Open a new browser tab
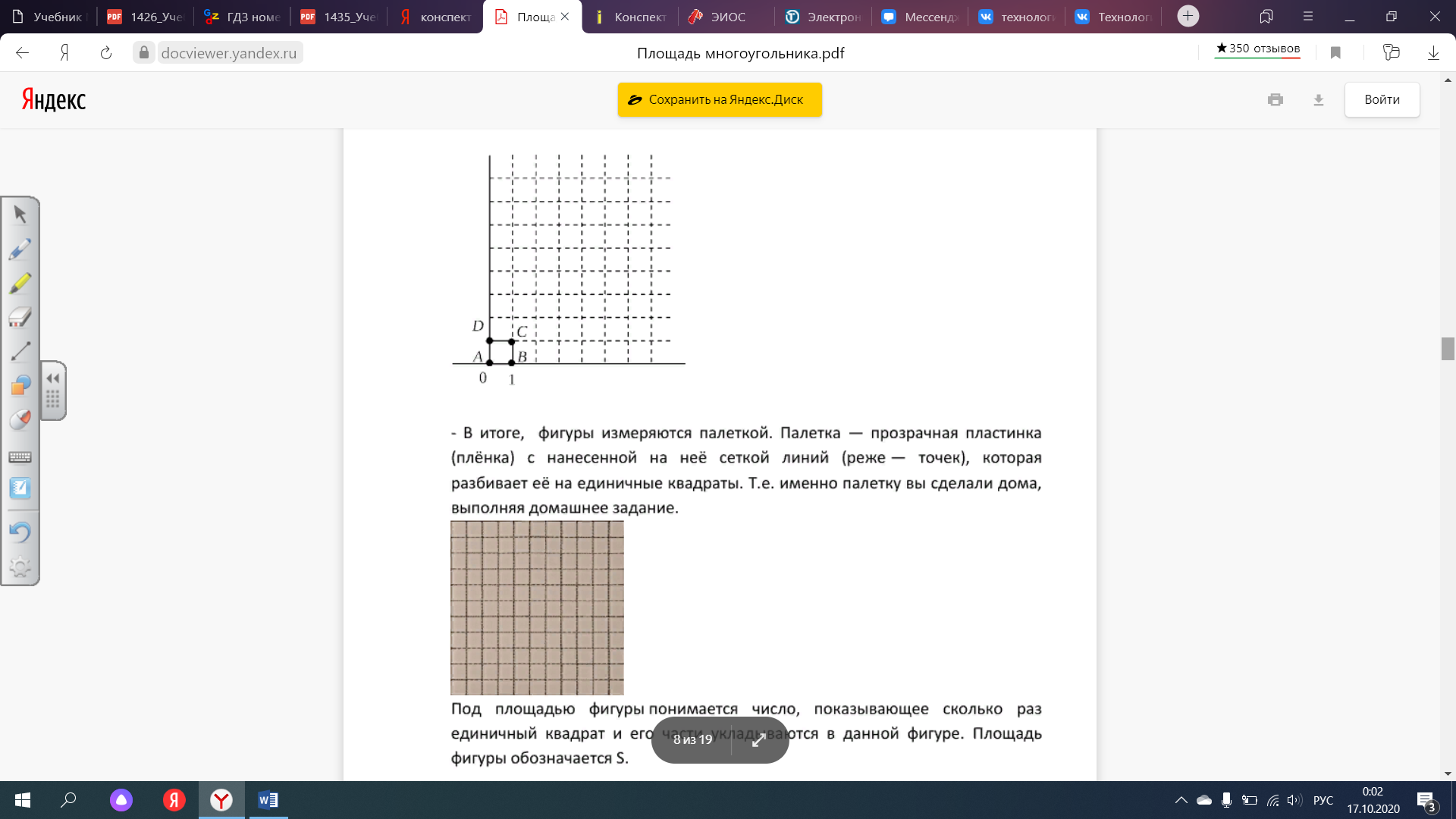 1188,16
